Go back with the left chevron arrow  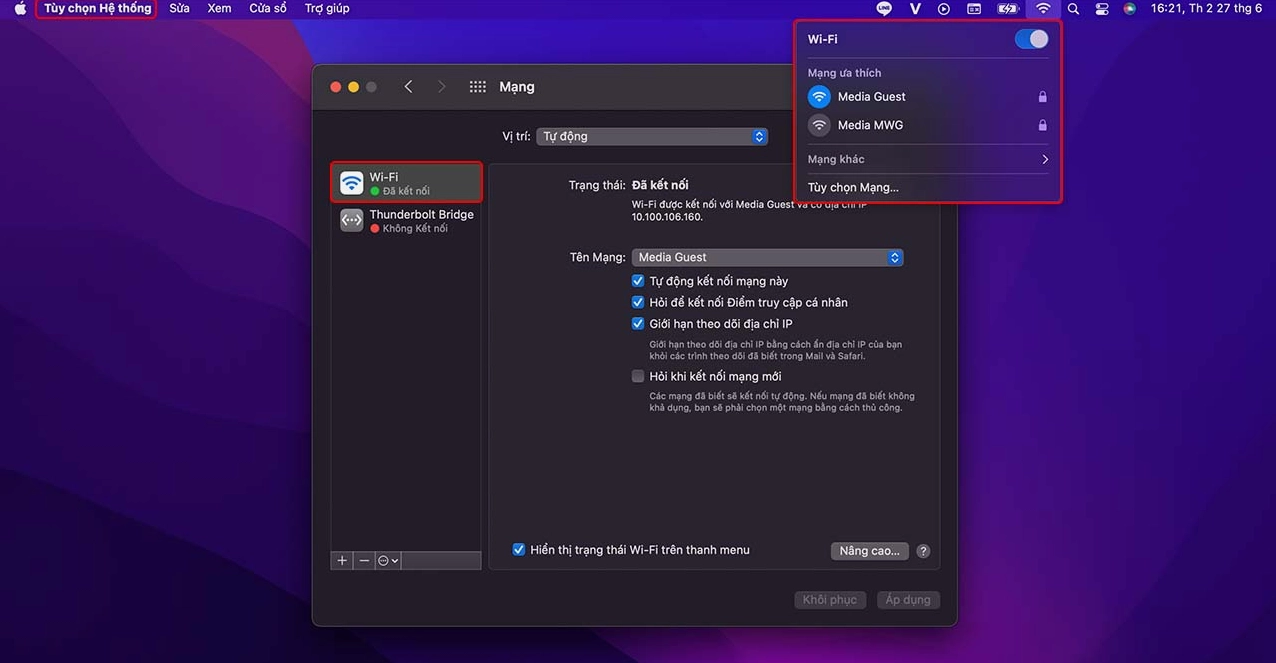click(408, 87)
